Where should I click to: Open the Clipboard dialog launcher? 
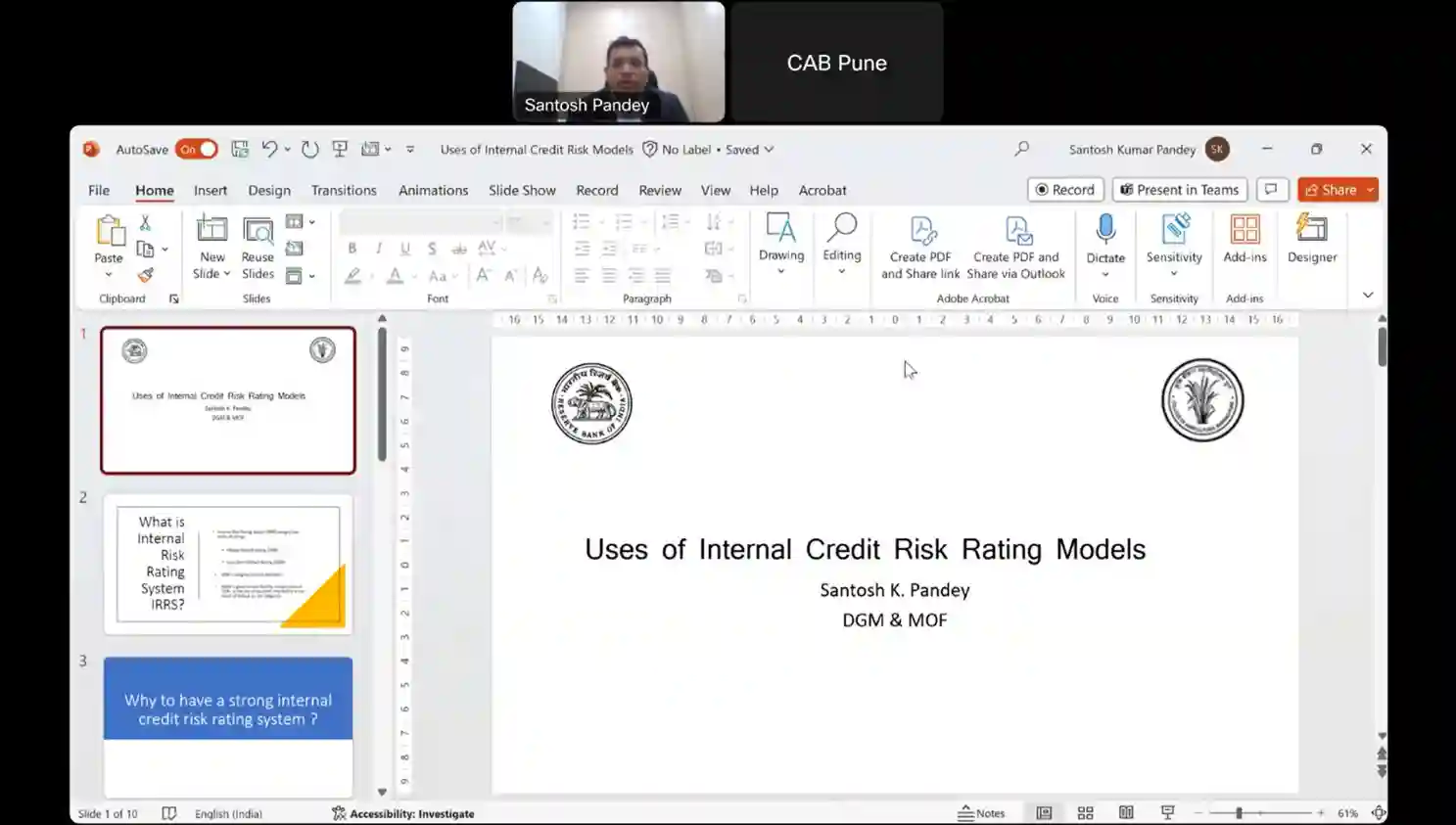(174, 298)
